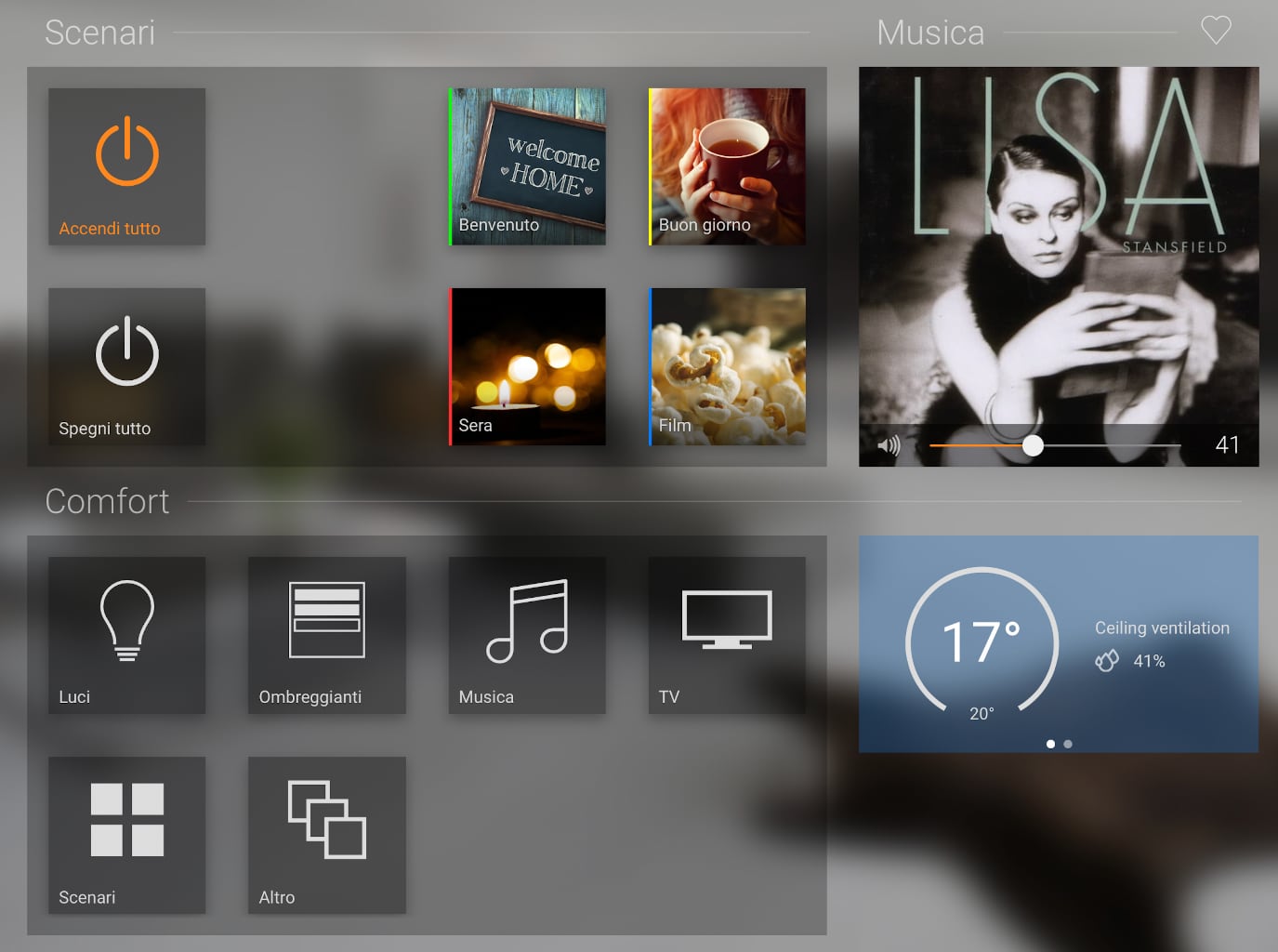Image resolution: width=1278 pixels, height=952 pixels.
Task: Tap the orange Accendi tutto power icon
Action: click(127, 153)
